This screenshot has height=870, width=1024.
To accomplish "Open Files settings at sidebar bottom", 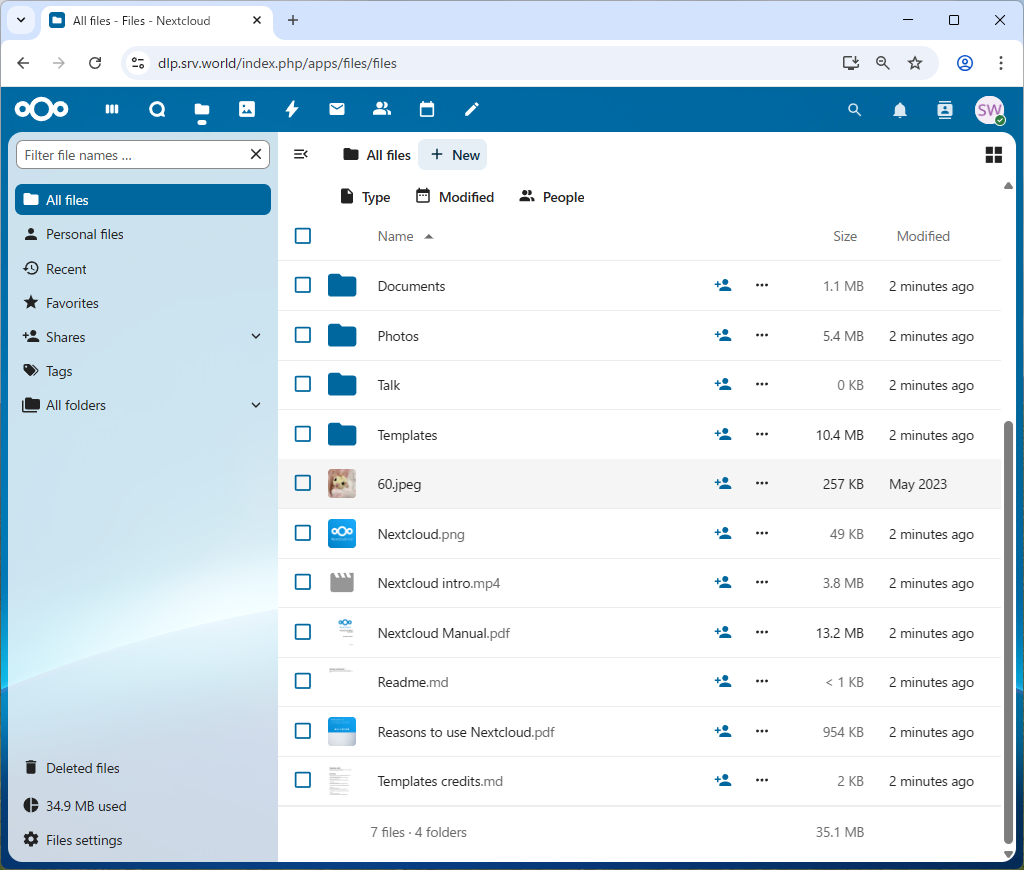I will coord(84,840).
